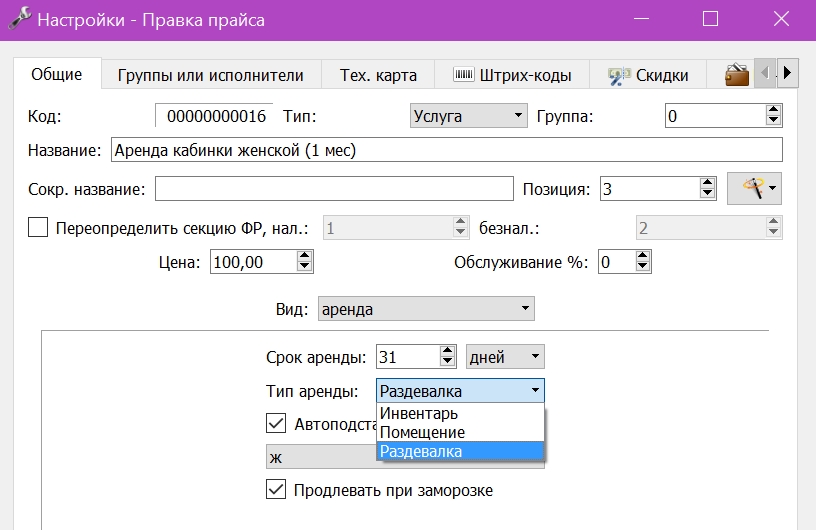Screen dimensions: 816x530
Task: Click the Код field 00000000016
Action: click(x=214, y=116)
